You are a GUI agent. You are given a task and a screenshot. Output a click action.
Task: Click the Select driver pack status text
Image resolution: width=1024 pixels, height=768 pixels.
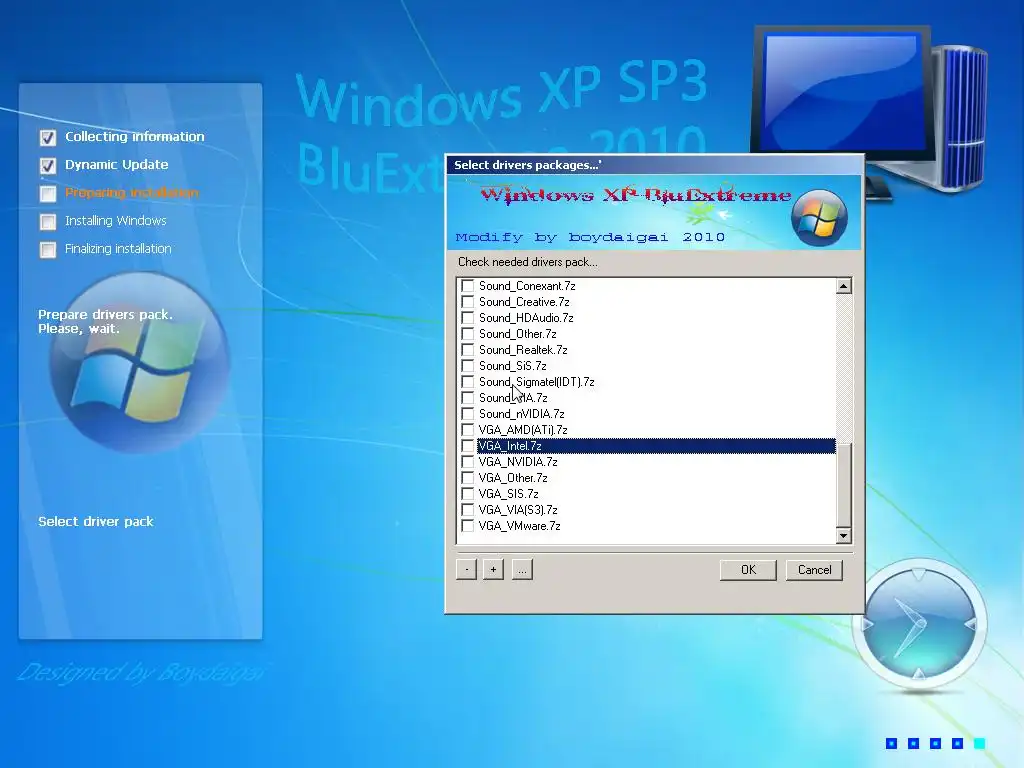95,521
